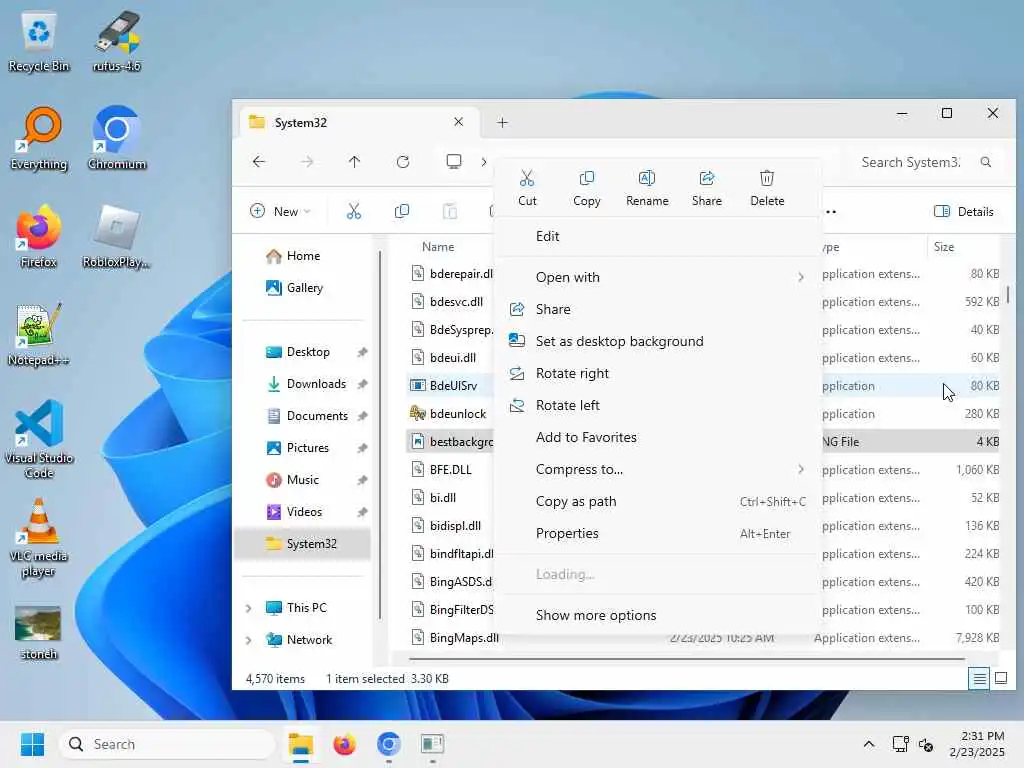
Task: Choose Edit from the context menu
Action: 656,236
